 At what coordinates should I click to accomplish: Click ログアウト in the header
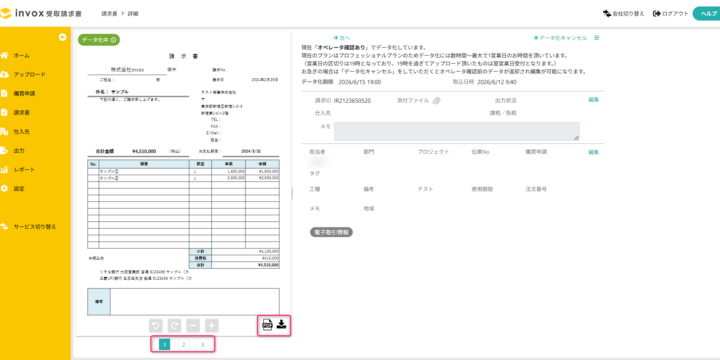click(670, 14)
